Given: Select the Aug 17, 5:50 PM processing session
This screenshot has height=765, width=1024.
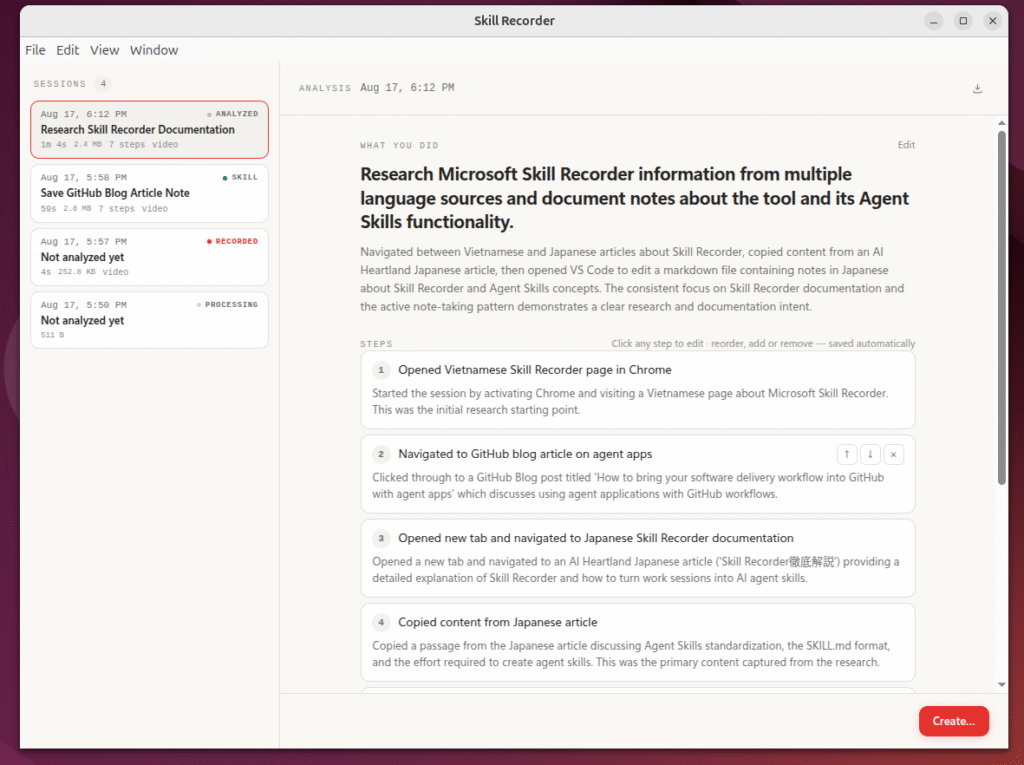Looking at the screenshot, I should (x=150, y=319).
